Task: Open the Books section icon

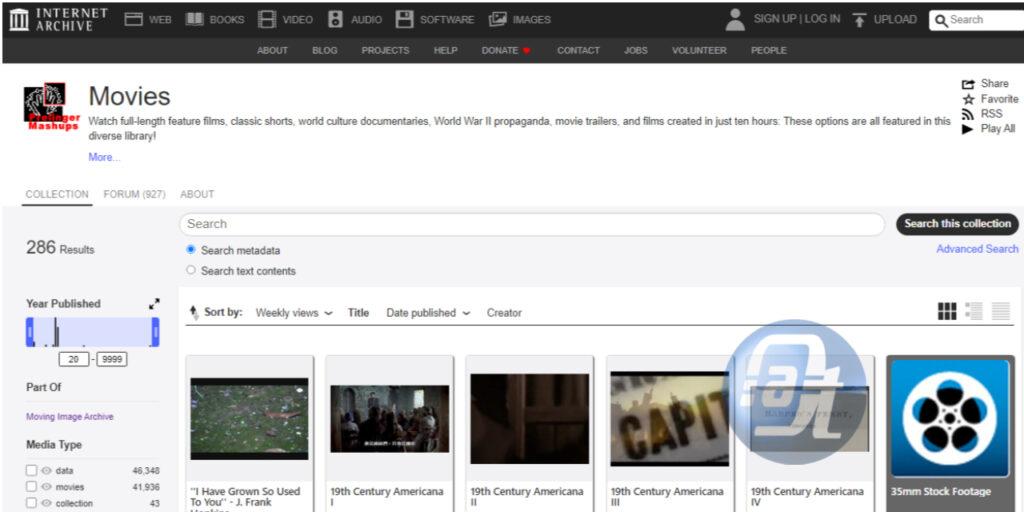Action: (x=195, y=20)
